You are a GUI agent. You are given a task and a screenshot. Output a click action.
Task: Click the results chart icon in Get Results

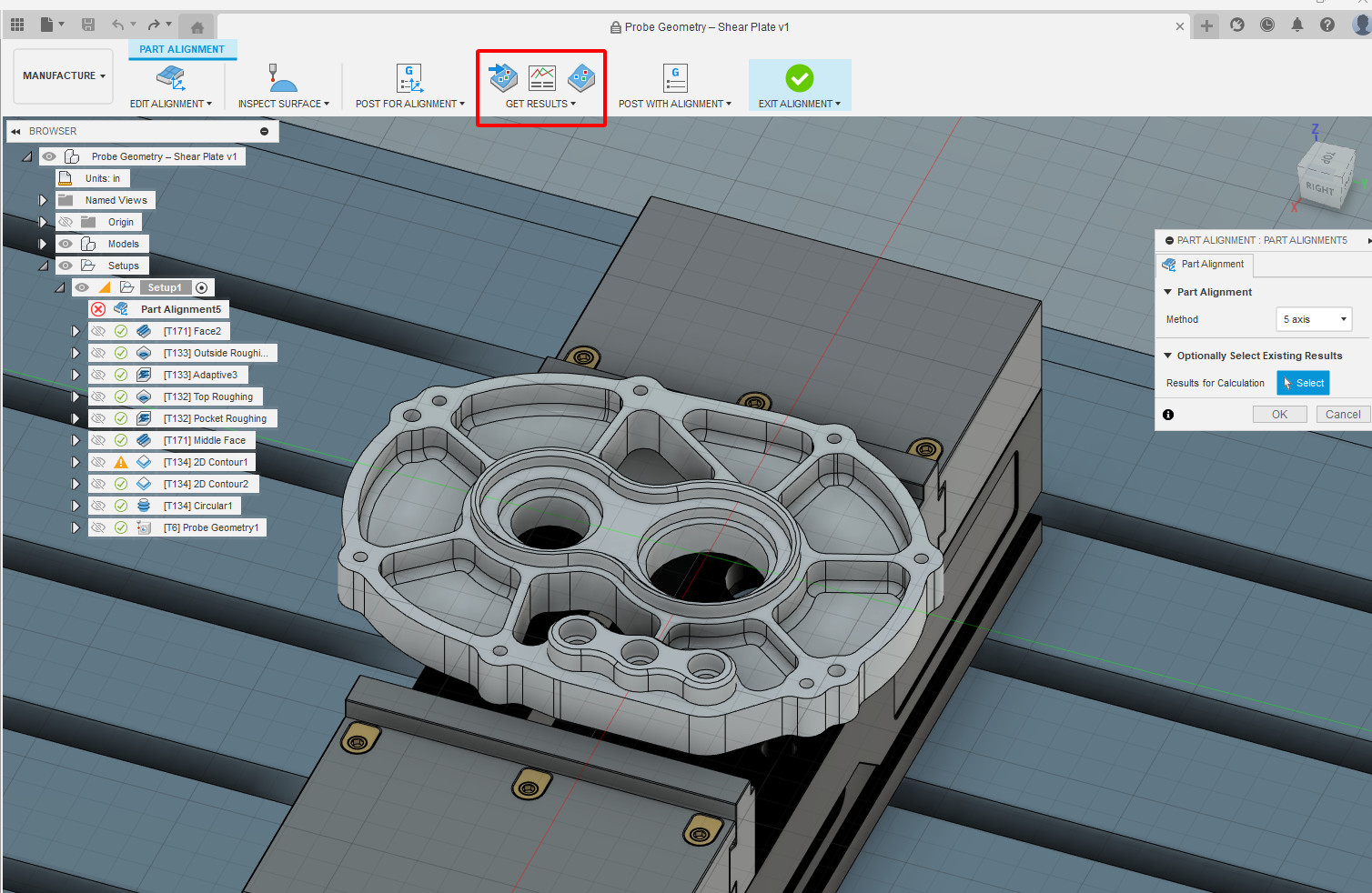pos(542,78)
